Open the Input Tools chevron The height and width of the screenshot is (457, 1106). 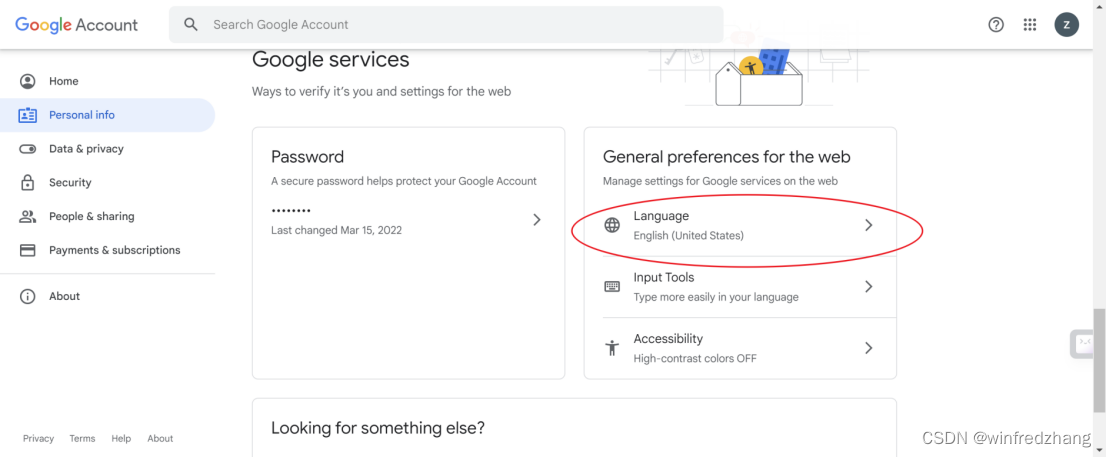coord(868,287)
